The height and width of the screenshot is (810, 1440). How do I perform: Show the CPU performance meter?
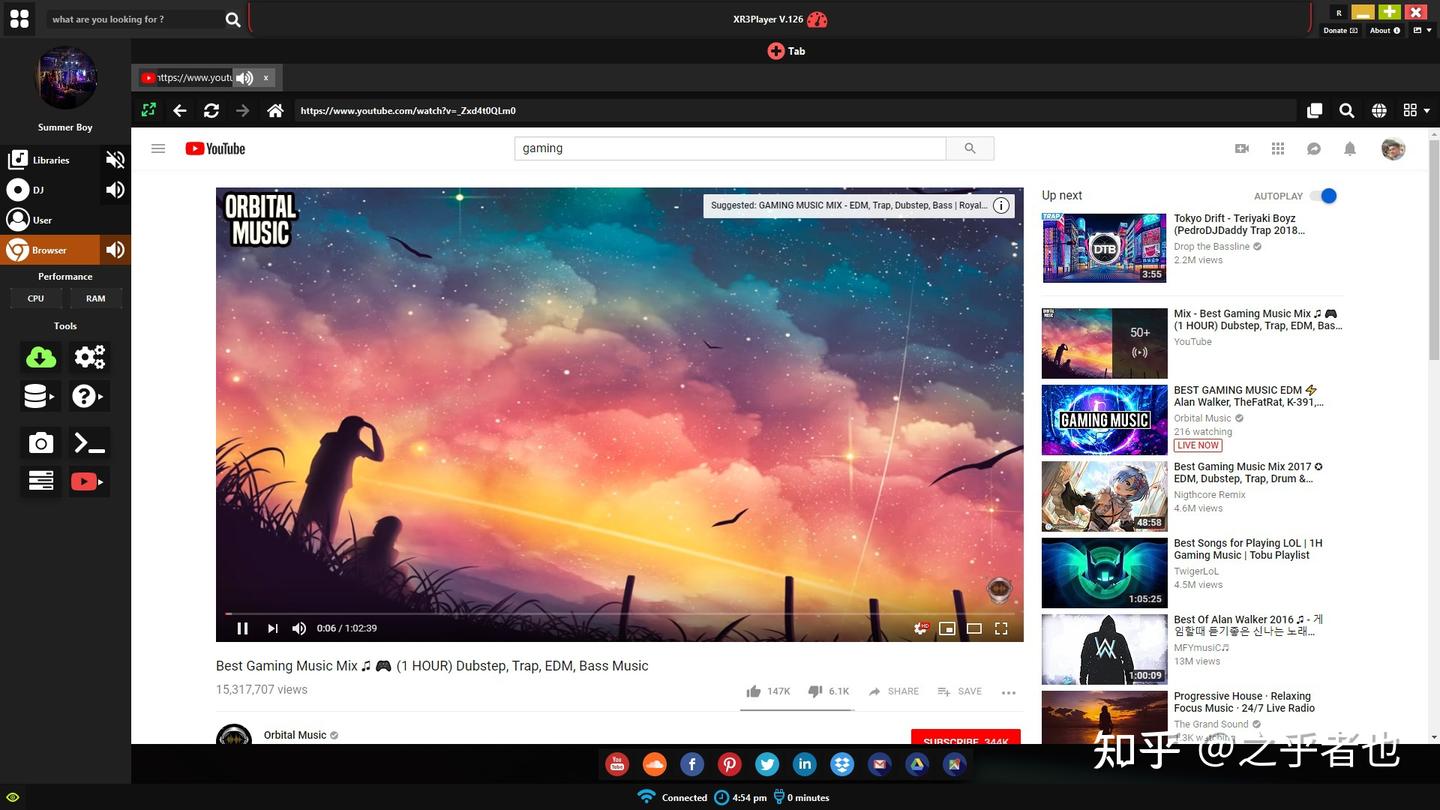pos(36,298)
